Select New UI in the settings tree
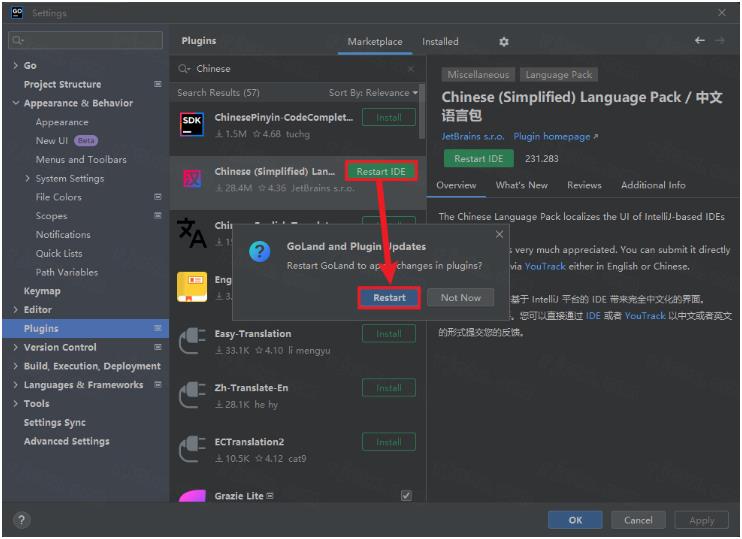Screen dimensions: 742x539 pyautogui.click(x=52, y=141)
